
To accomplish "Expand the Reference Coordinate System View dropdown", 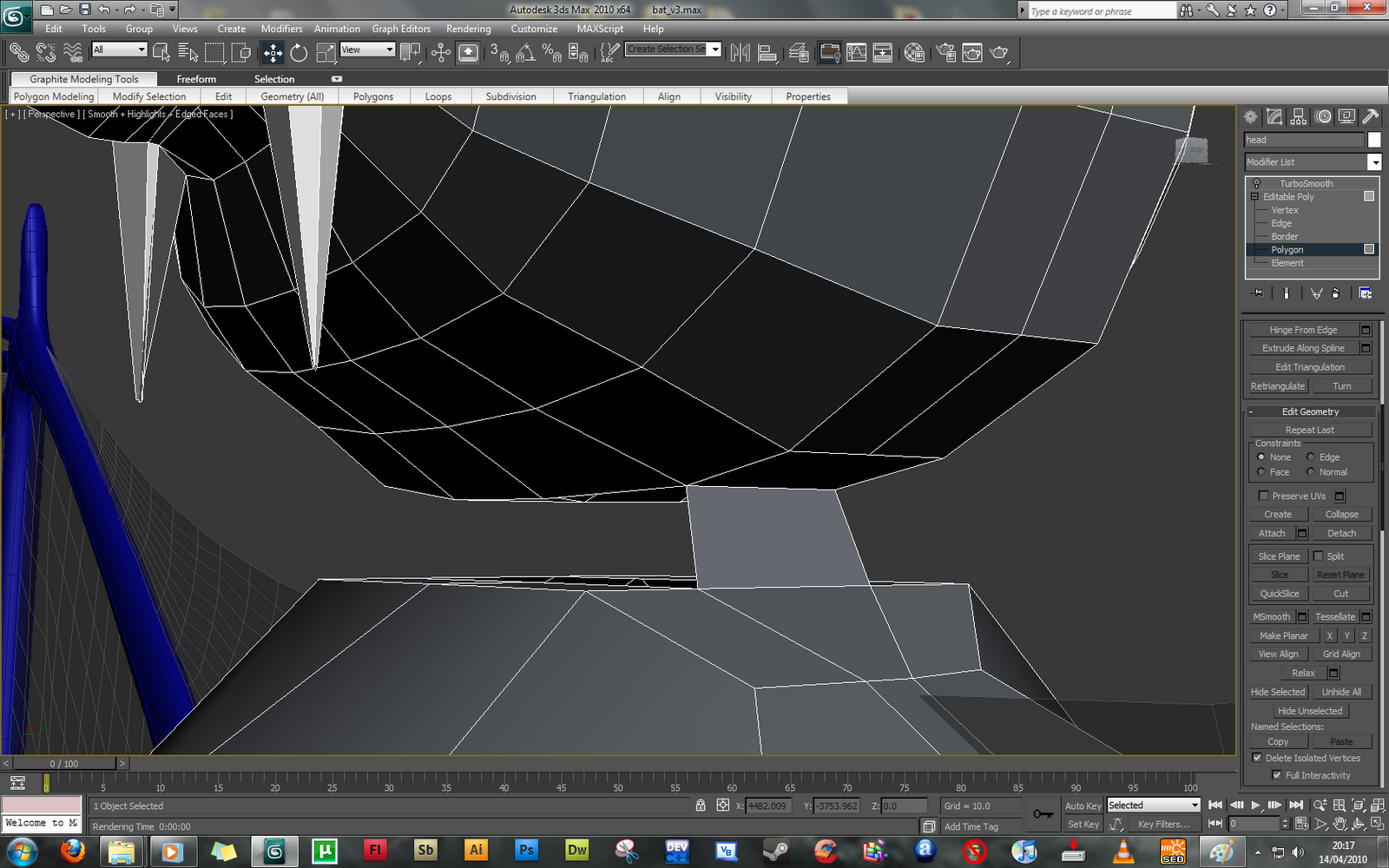I will pos(390,49).
